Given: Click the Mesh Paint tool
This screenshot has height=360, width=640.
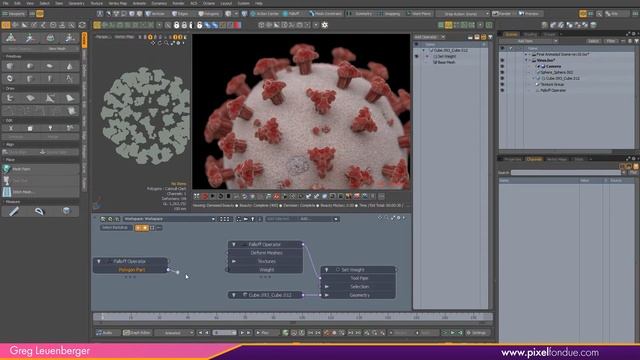Looking at the screenshot, I should point(40,169).
